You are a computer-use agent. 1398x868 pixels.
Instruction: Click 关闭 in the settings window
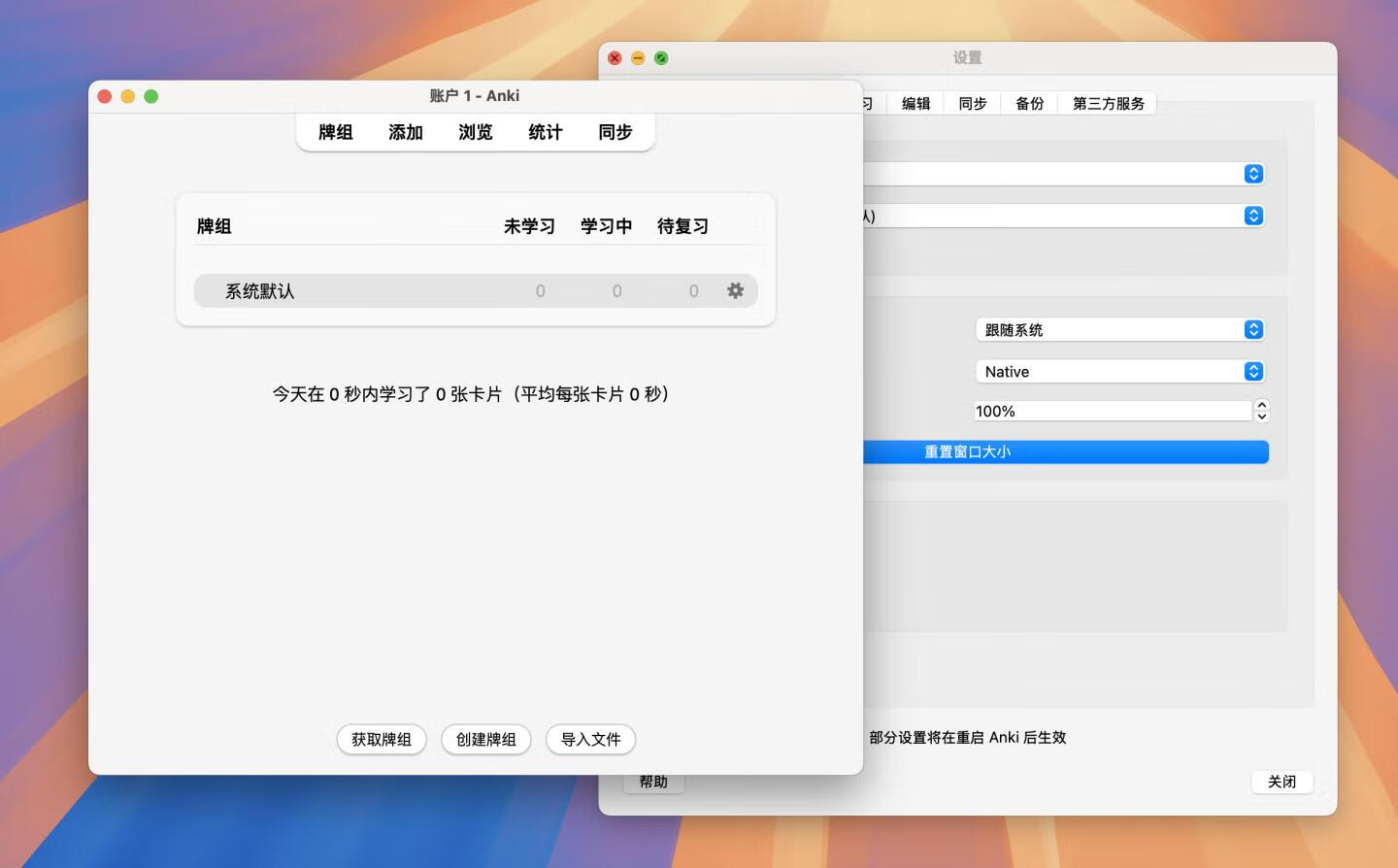coord(1281,782)
